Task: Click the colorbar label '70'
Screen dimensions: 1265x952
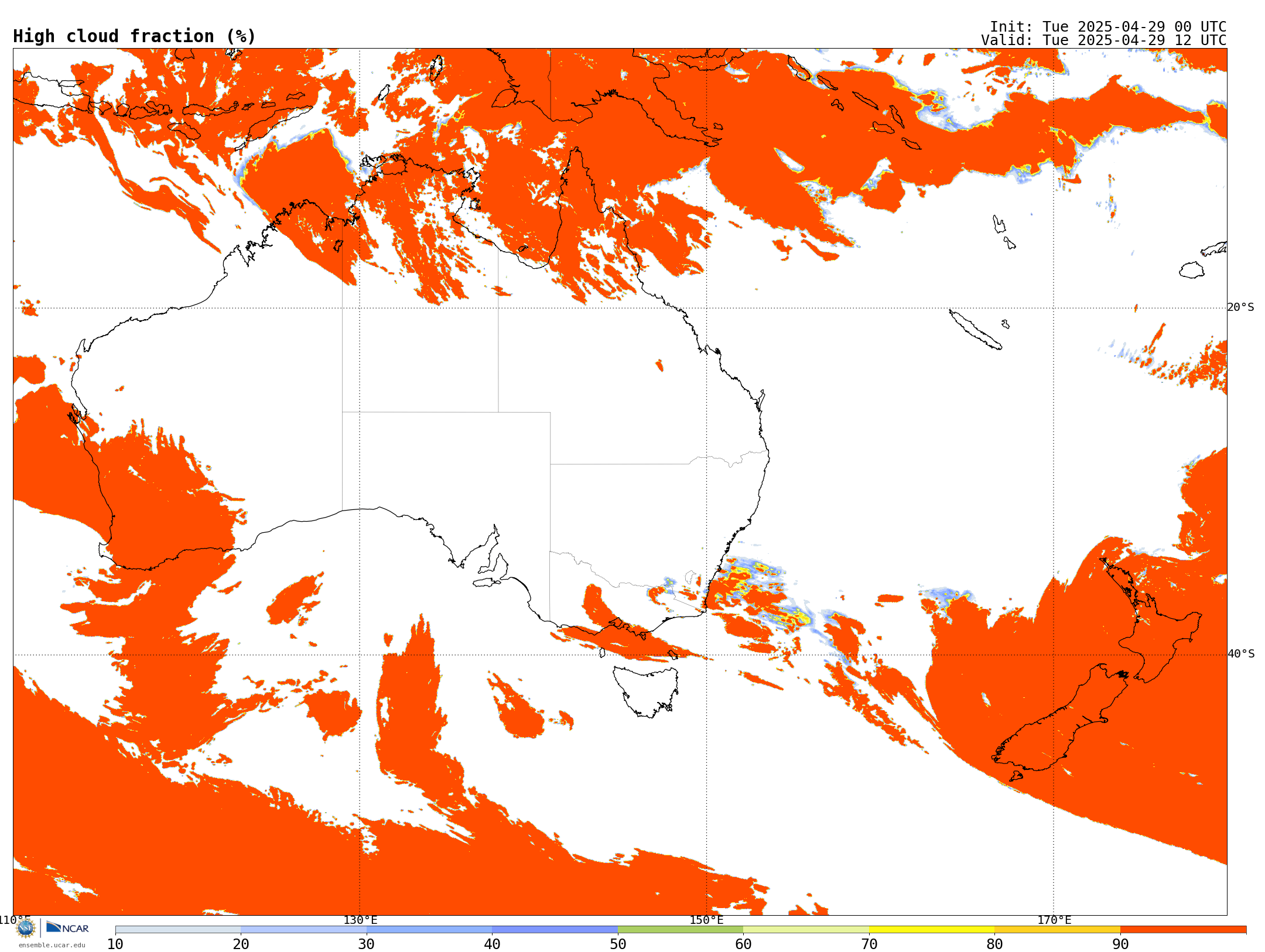Action: point(869,944)
